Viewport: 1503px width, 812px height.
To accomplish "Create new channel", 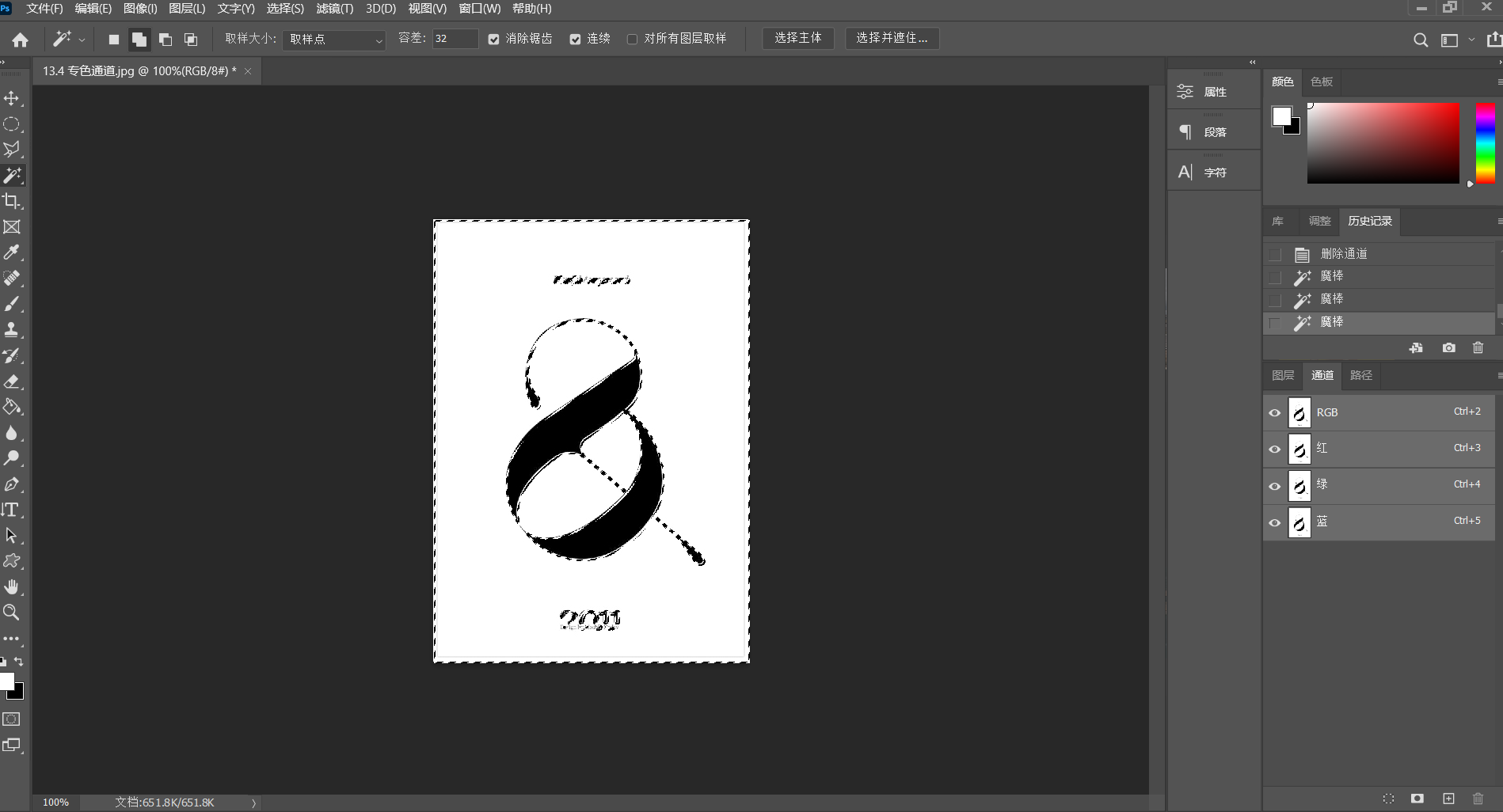I will tap(1448, 799).
